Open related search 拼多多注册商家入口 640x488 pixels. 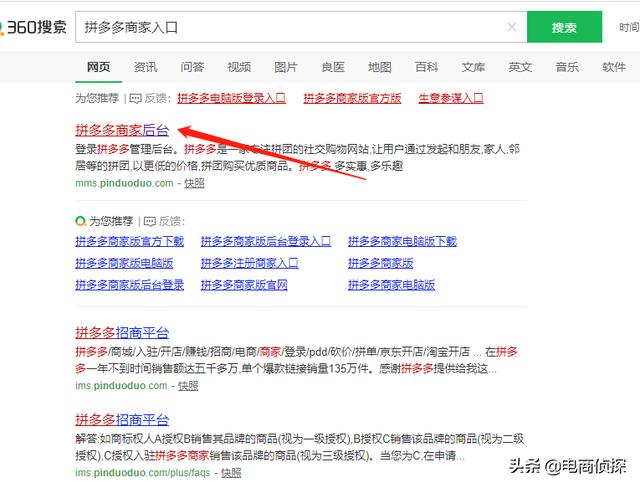(x=249, y=263)
